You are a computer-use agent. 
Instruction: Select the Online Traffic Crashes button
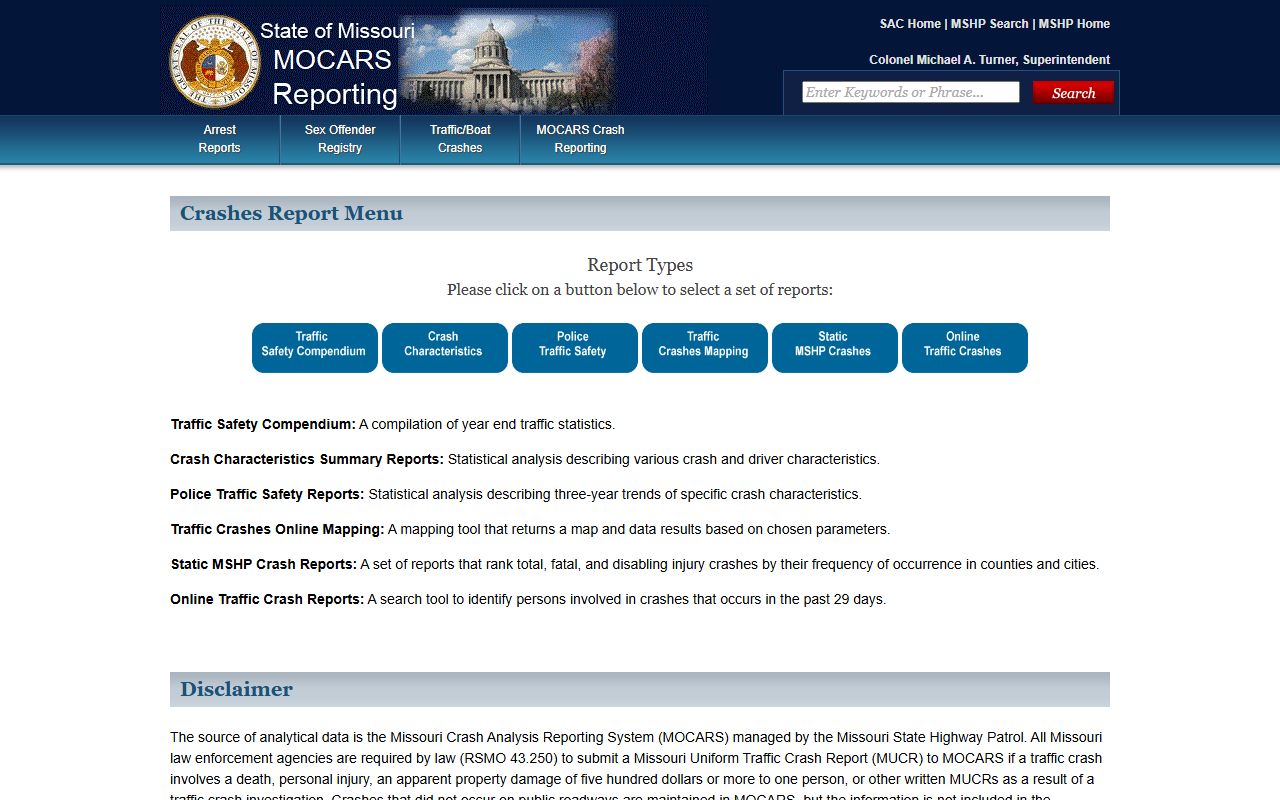[x=965, y=348]
